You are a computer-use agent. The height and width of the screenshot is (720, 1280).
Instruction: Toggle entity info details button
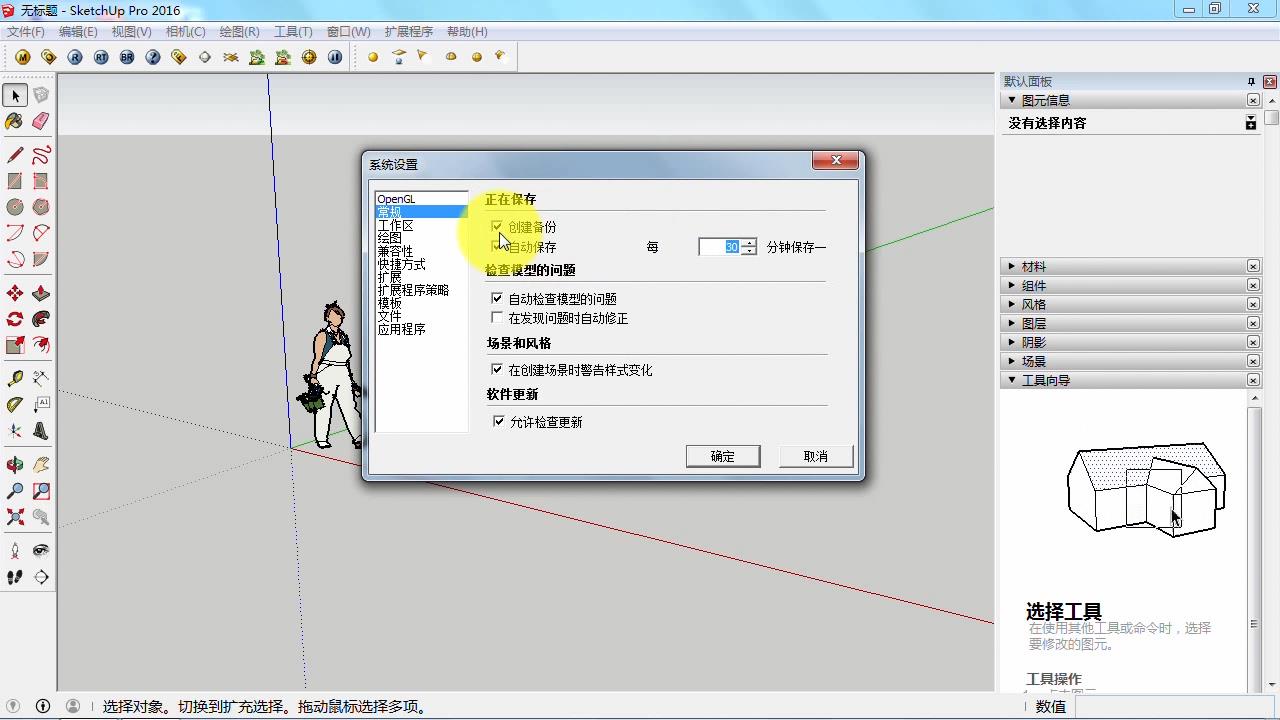[1250, 123]
